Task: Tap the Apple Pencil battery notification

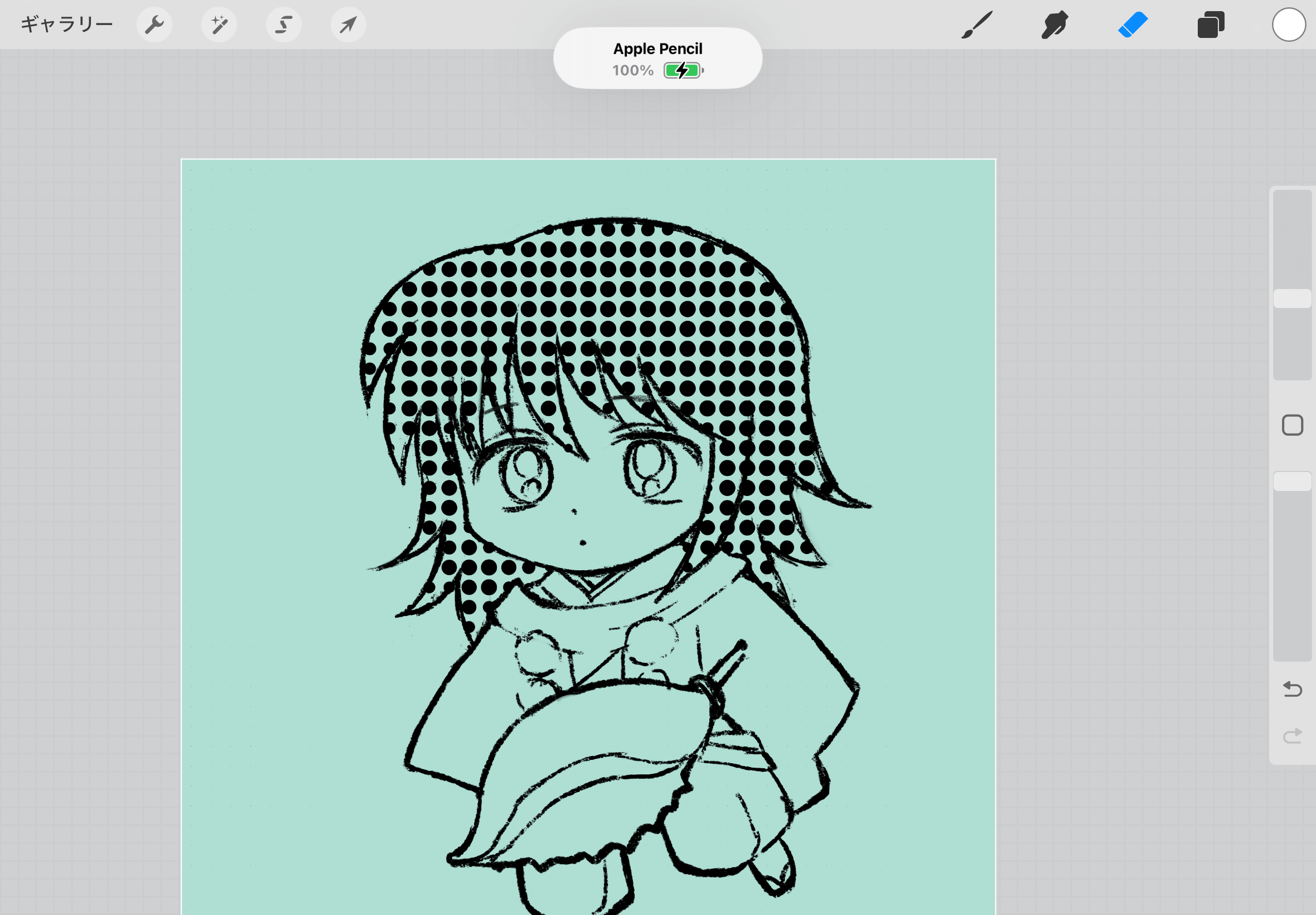Action: tap(657, 58)
